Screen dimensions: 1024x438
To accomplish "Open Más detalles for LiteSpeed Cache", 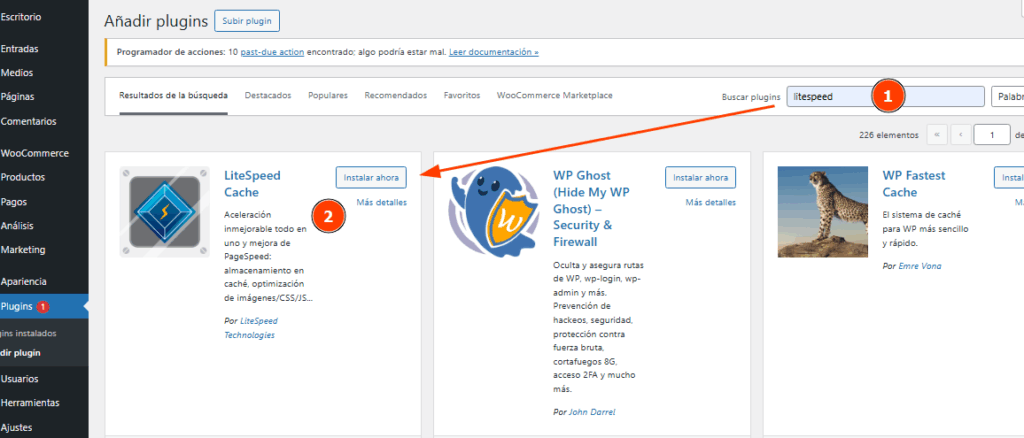I will (381, 202).
